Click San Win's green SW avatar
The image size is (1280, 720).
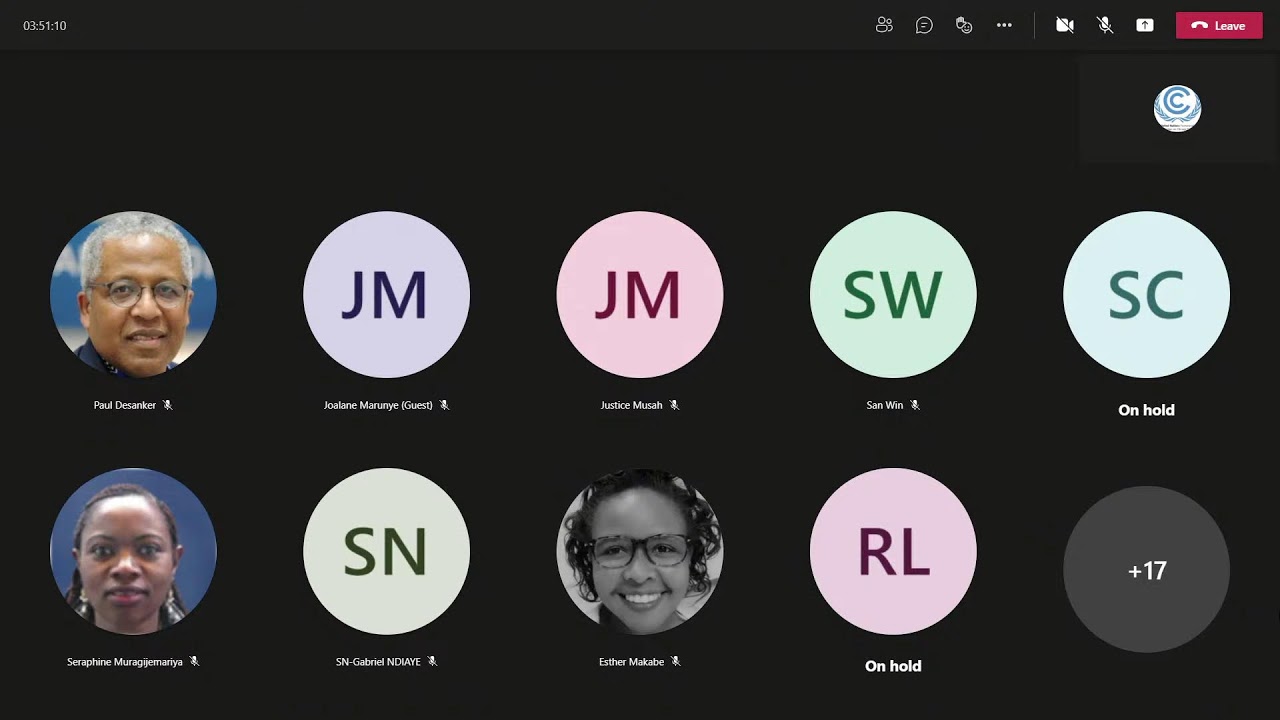(893, 294)
